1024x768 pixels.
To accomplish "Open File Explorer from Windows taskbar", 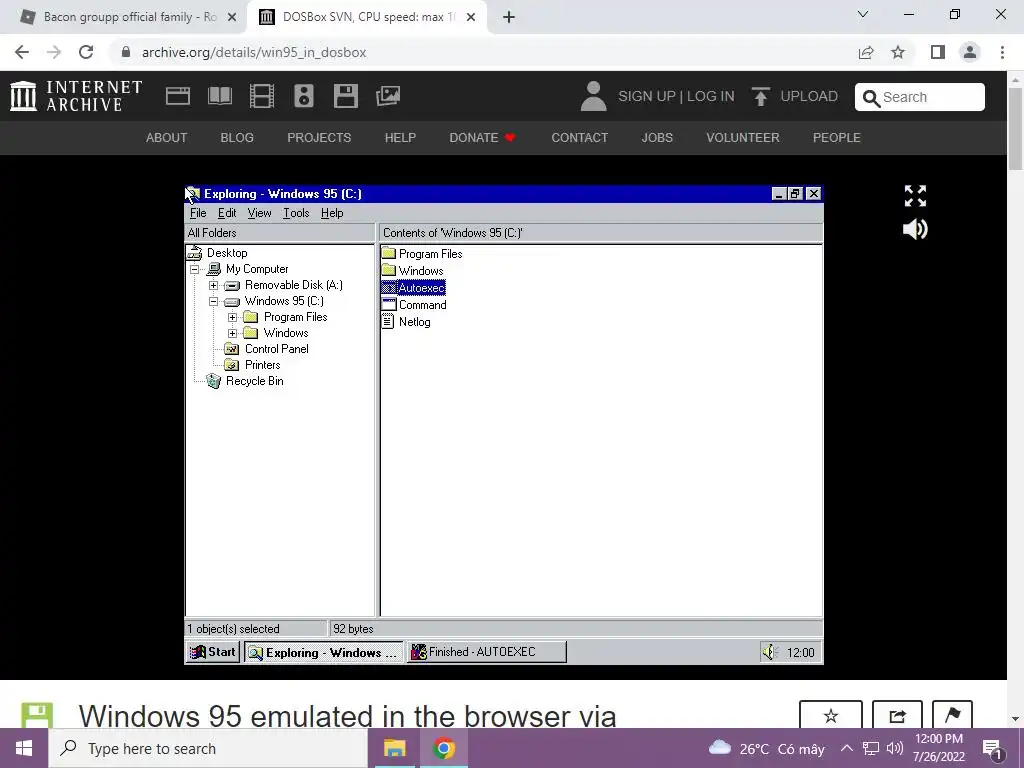I will [394, 748].
